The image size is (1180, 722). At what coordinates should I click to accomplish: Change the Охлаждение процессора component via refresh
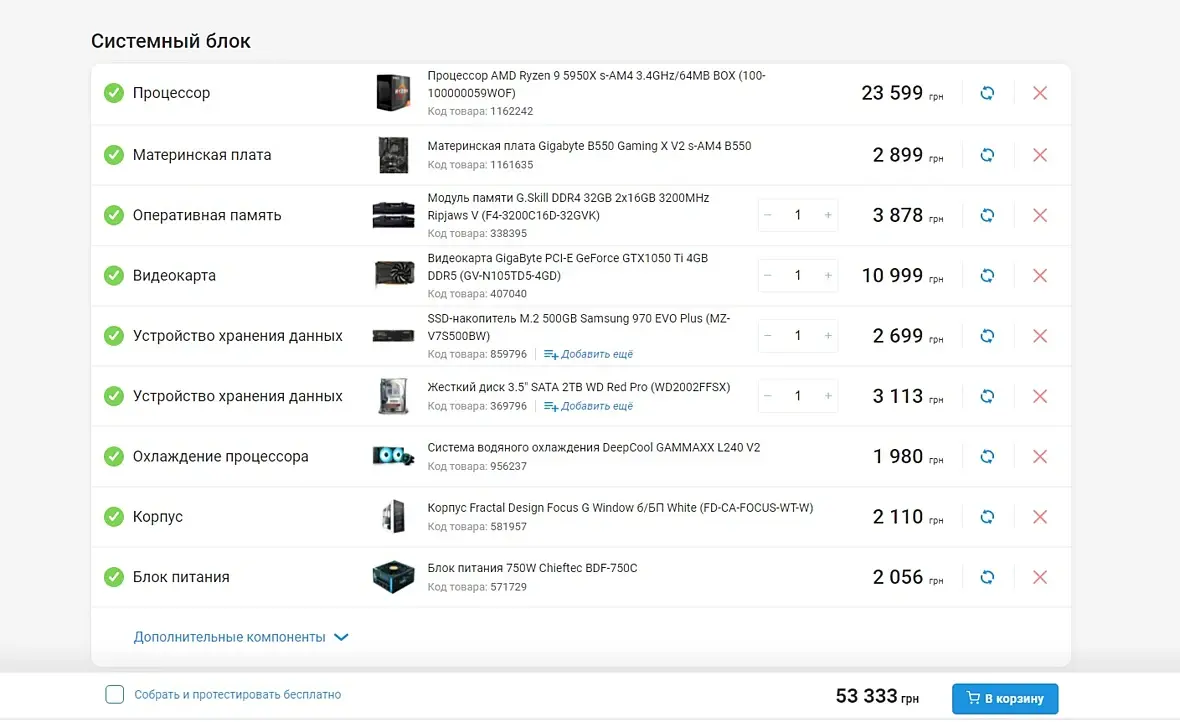click(x=987, y=456)
